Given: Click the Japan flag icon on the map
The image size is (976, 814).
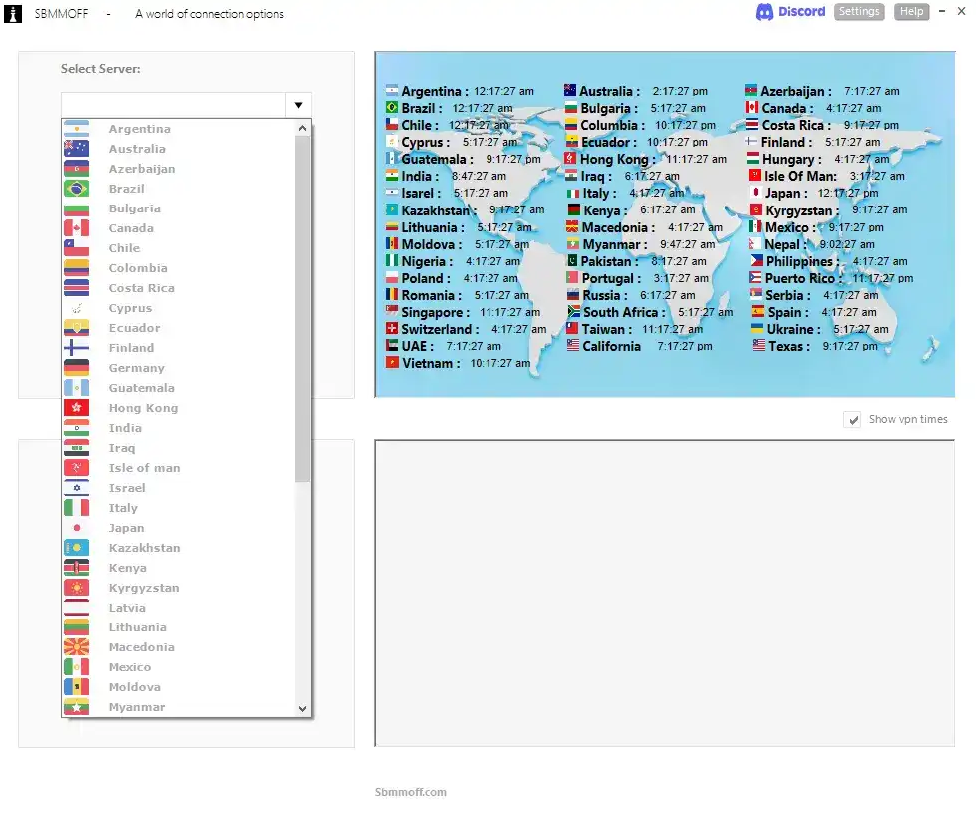Looking at the screenshot, I should click(x=755, y=193).
